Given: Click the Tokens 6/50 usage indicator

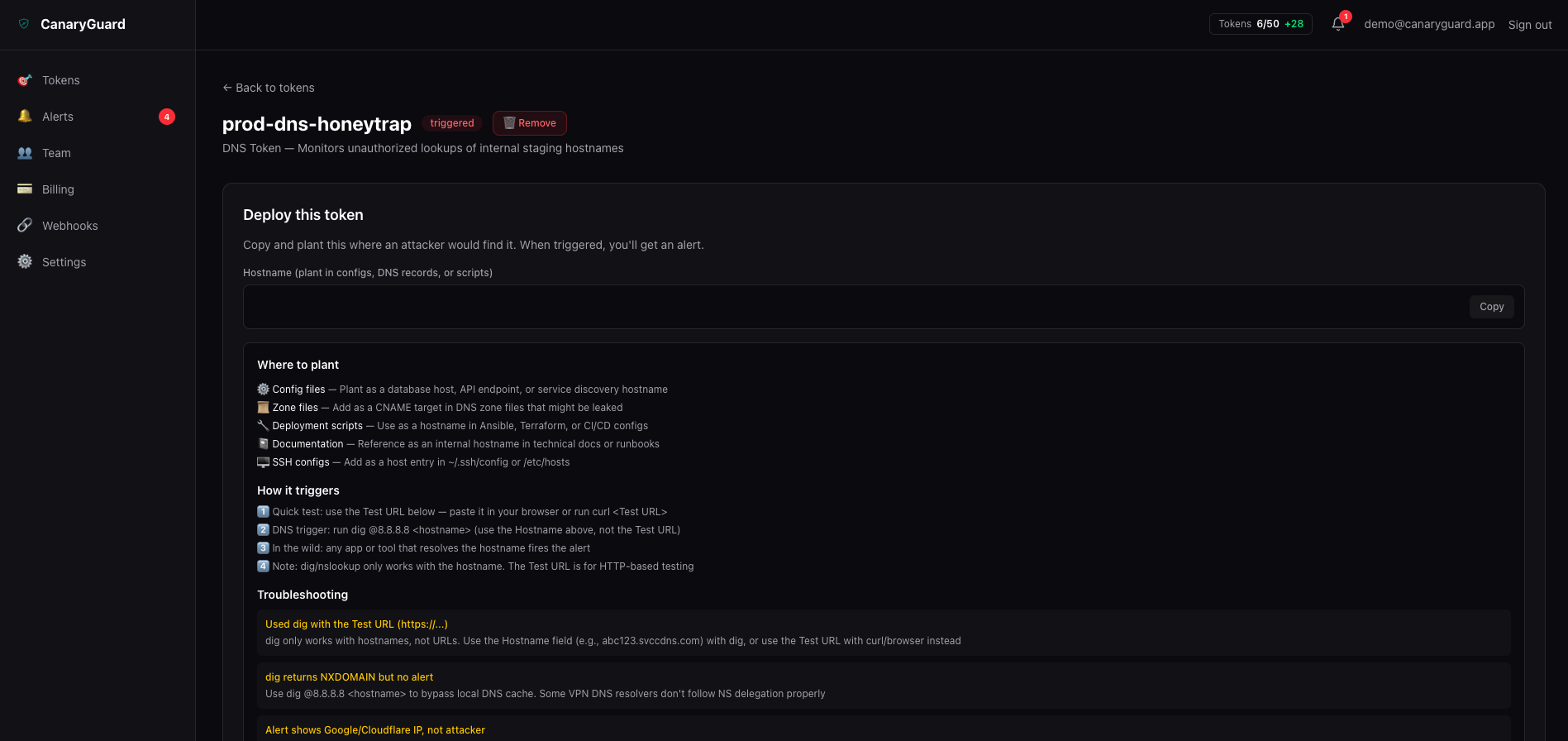Looking at the screenshot, I should point(1261,24).
